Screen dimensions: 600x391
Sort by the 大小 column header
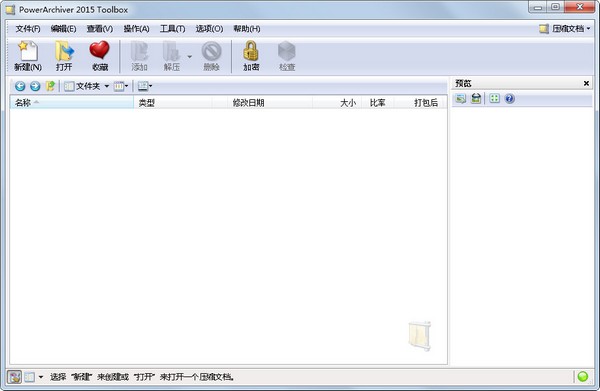point(337,103)
